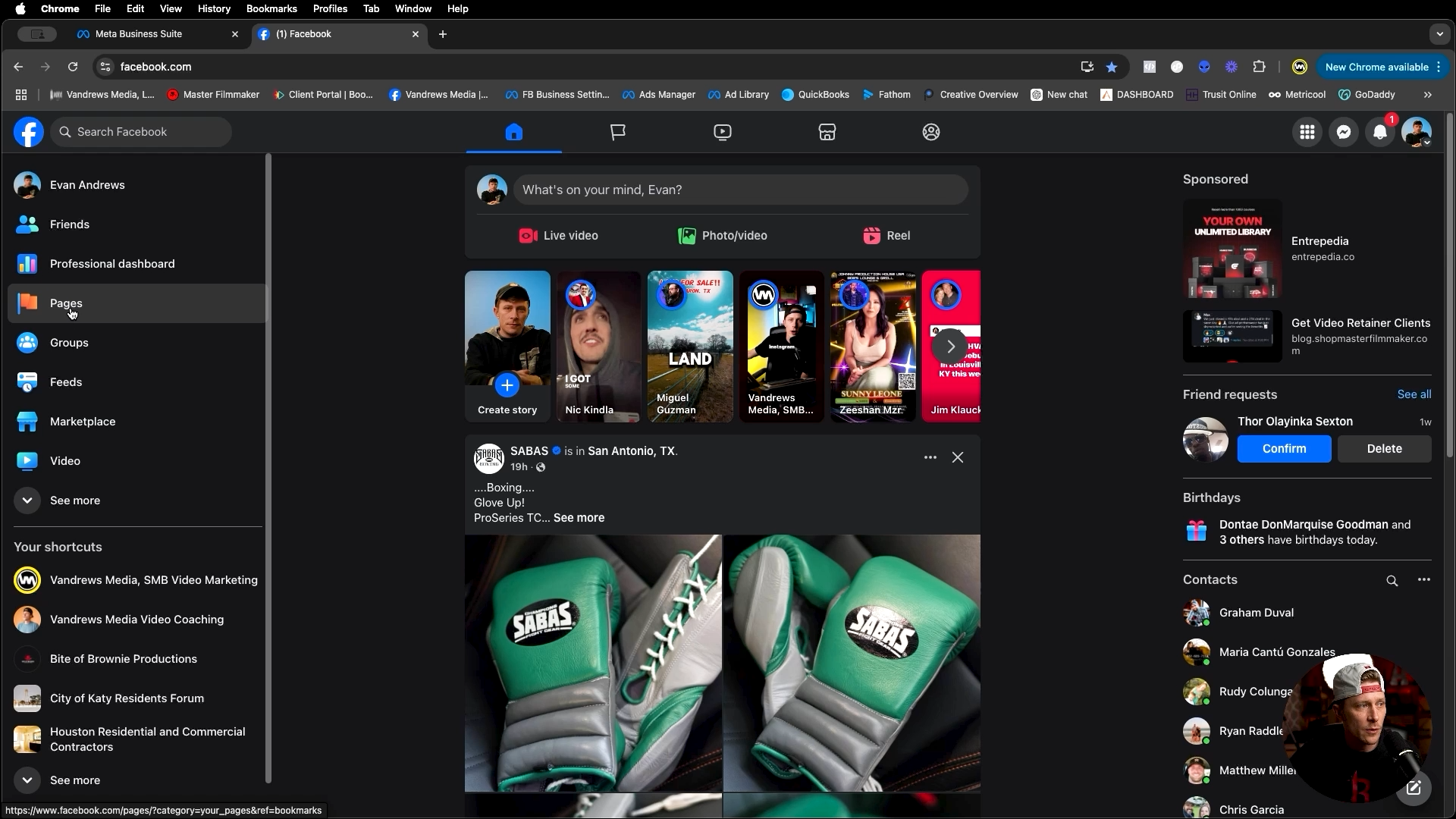This screenshot has width=1456, height=819.
Task: Open Zeeshan Mzr's story
Action: click(x=873, y=347)
